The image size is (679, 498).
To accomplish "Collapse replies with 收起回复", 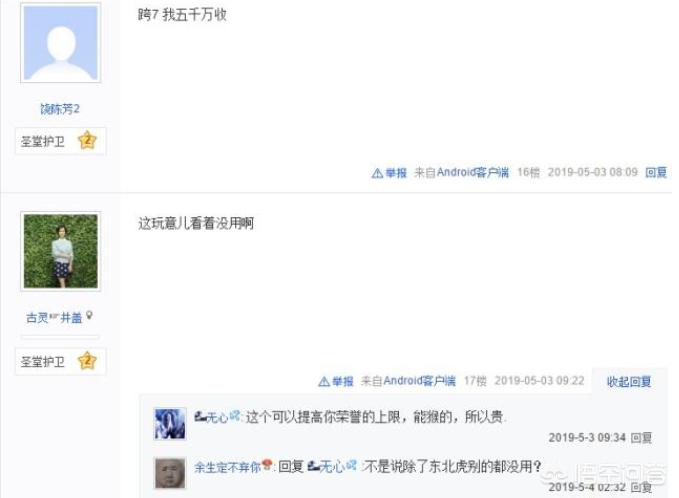I will pos(629,382).
